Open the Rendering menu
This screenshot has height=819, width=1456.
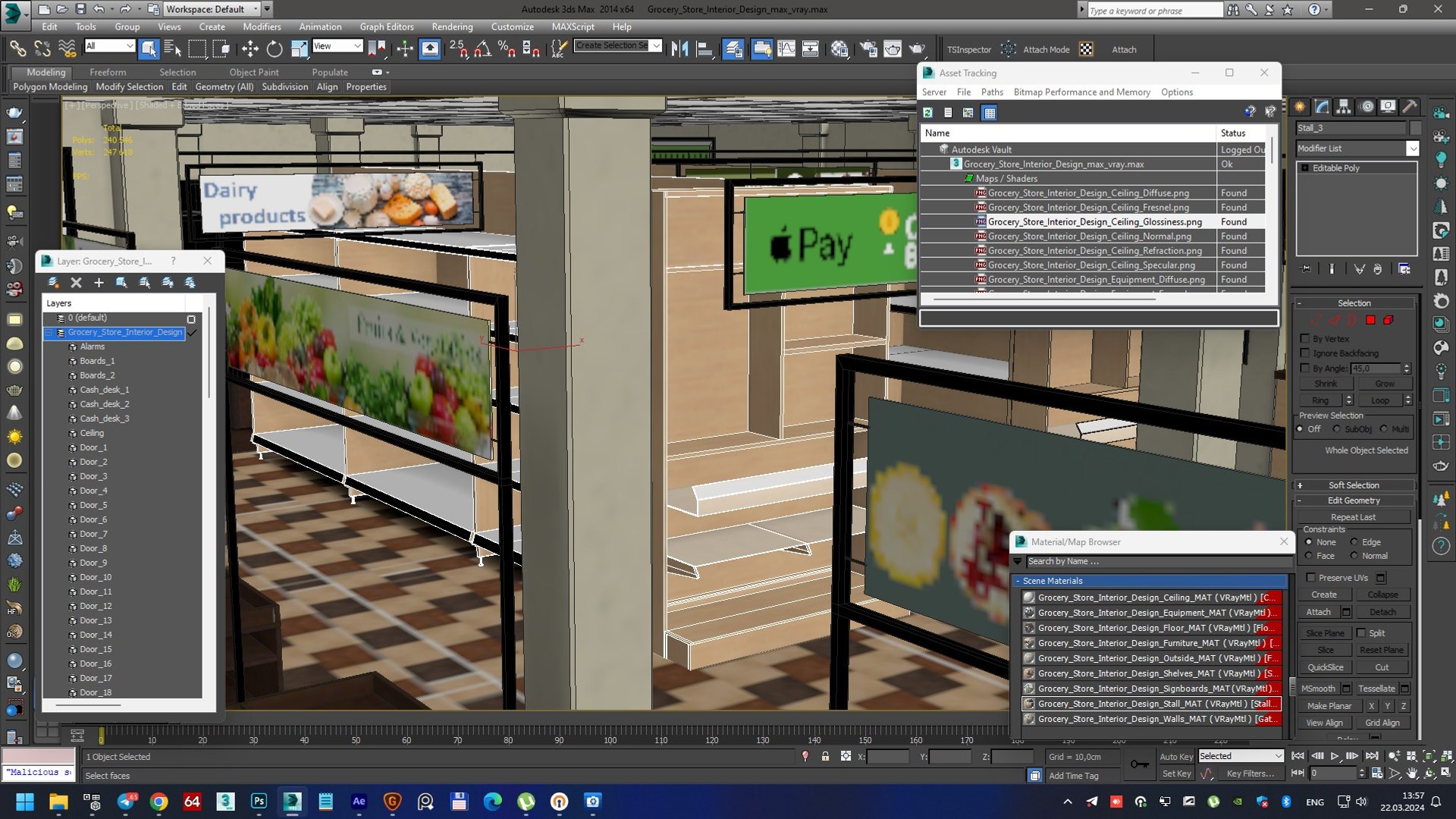[x=452, y=27]
